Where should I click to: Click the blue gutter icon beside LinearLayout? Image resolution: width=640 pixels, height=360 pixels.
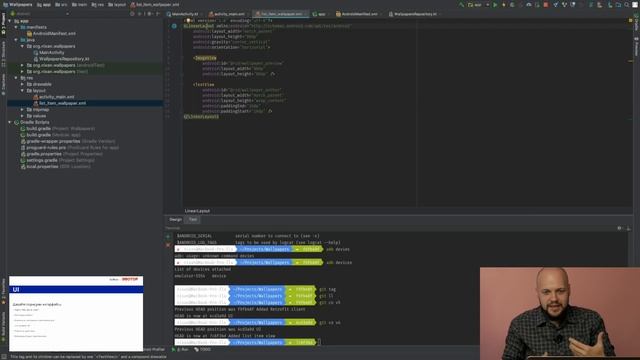click(174, 26)
